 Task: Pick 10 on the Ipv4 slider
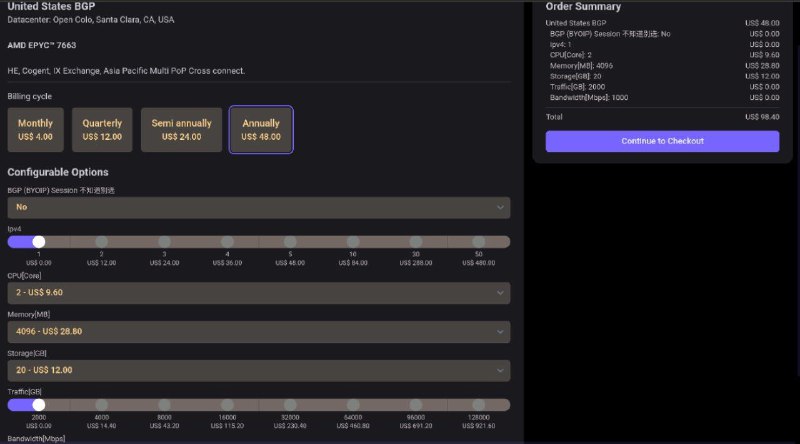353,242
